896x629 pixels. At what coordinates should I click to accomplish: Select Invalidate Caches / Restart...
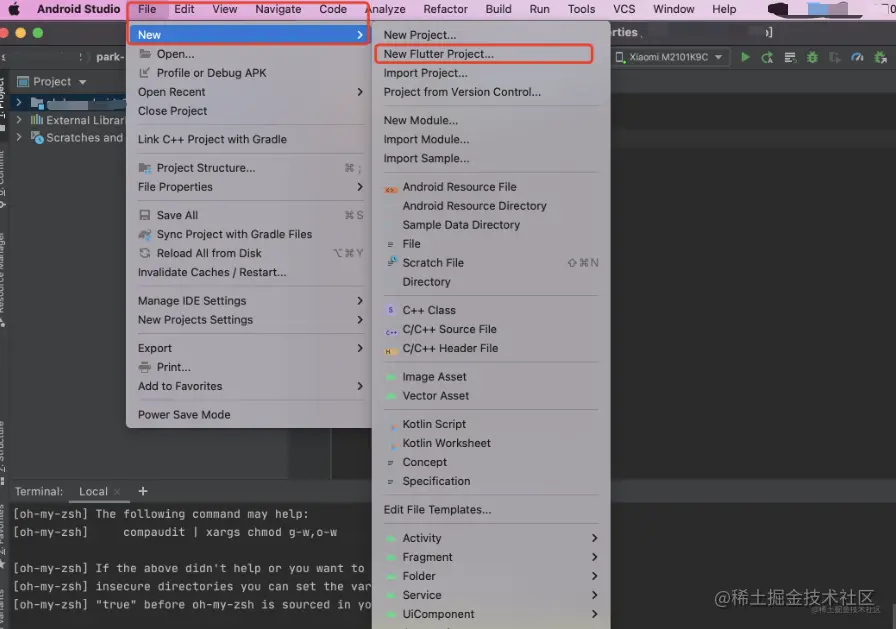tap(250, 273)
